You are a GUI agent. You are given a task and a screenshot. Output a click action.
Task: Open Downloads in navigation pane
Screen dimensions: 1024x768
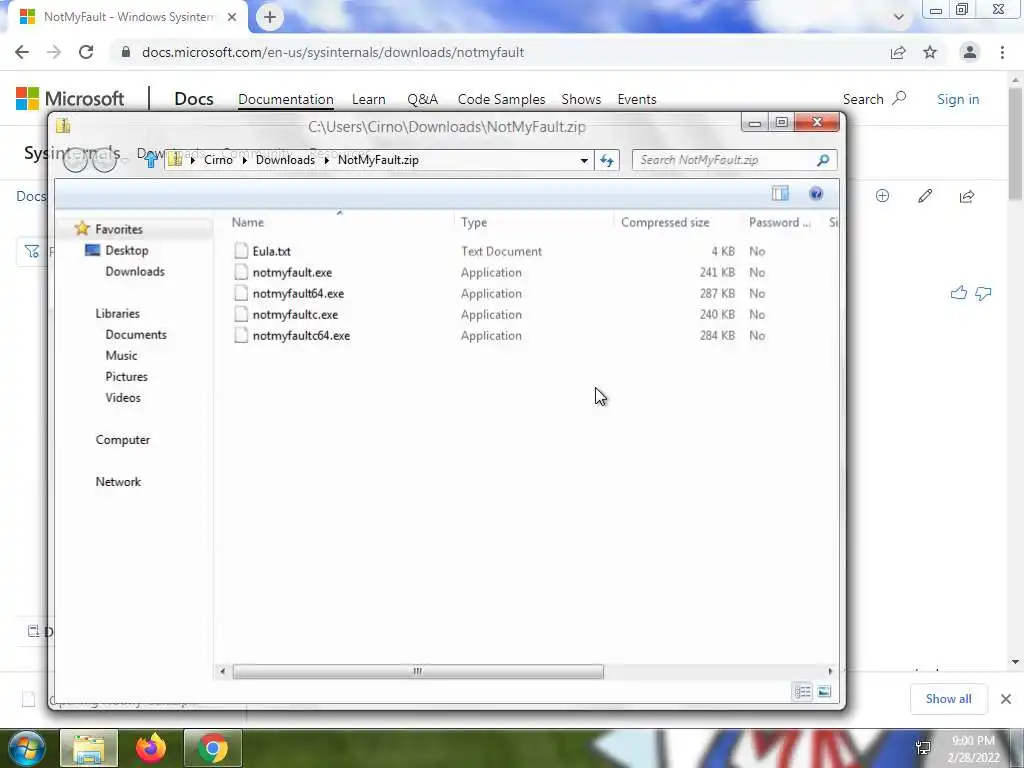(x=135, y=271)
